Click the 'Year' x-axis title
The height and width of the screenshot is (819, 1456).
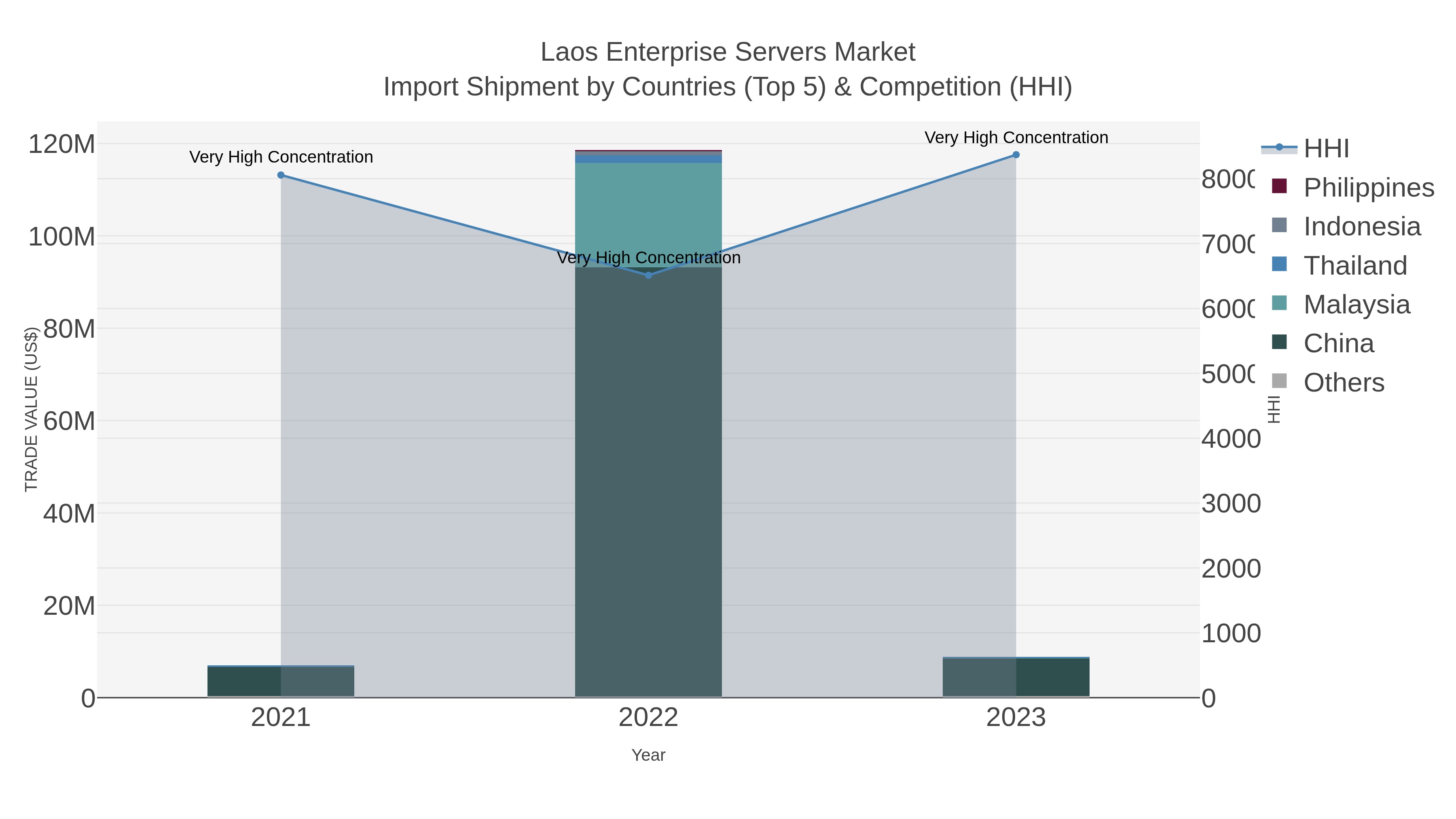[648, 755]
